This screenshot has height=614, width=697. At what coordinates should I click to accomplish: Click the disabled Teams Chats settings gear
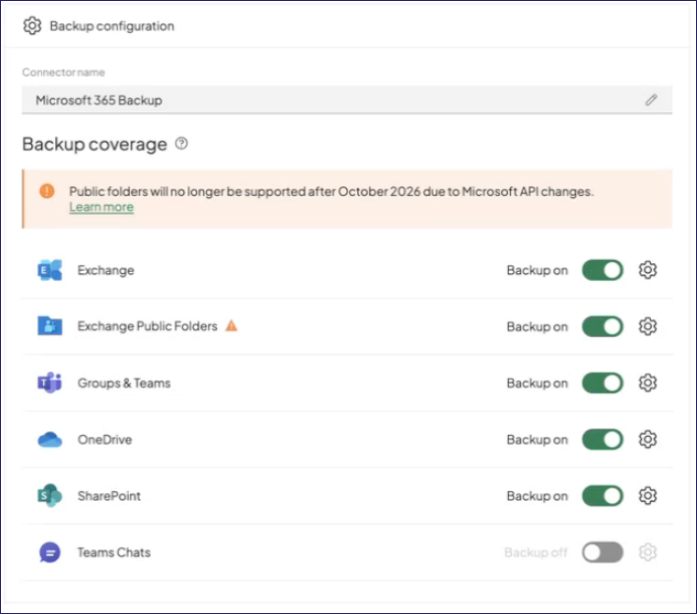[x=648, y=552]
